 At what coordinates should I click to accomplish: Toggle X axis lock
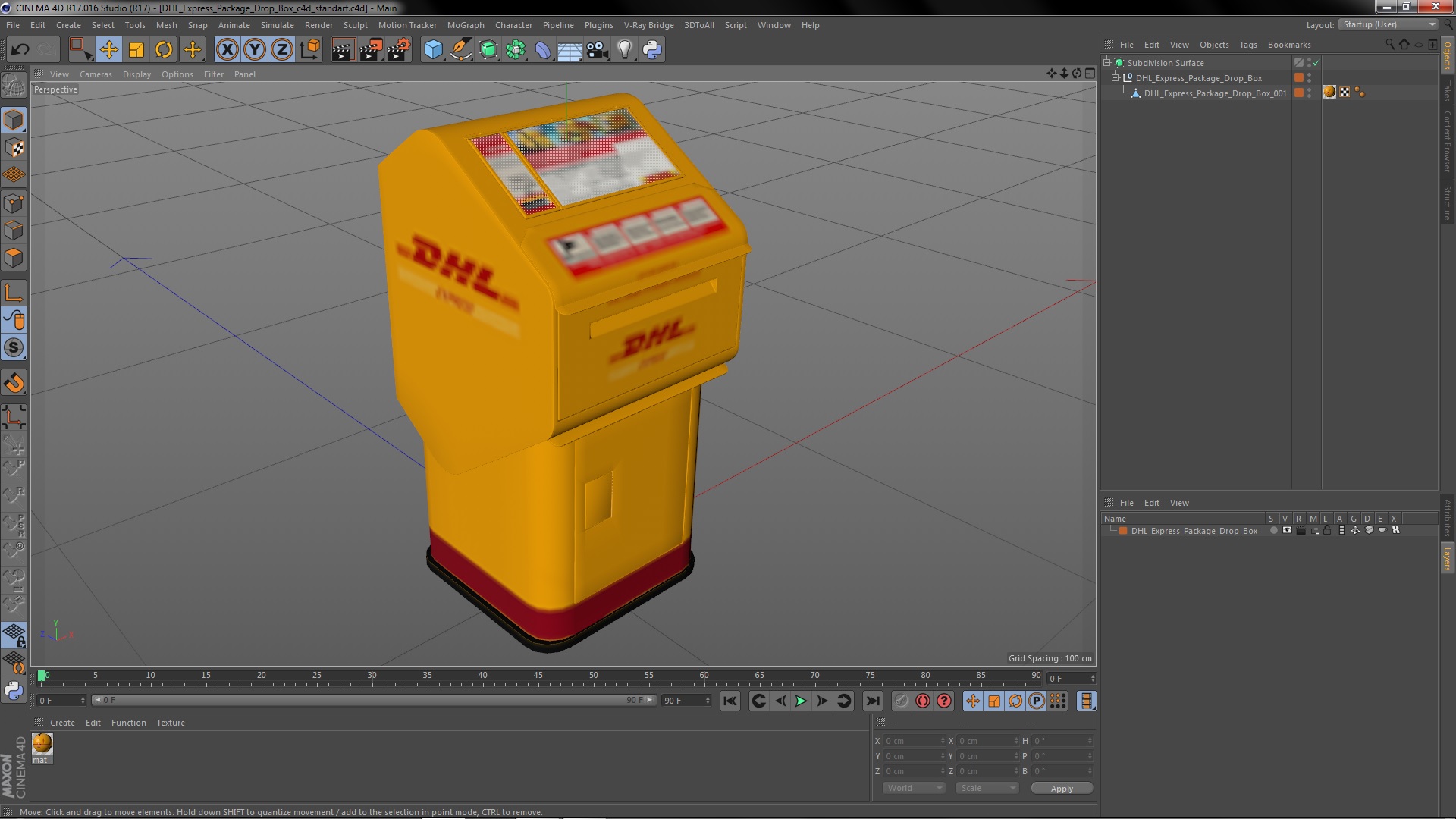coord(227,50)
